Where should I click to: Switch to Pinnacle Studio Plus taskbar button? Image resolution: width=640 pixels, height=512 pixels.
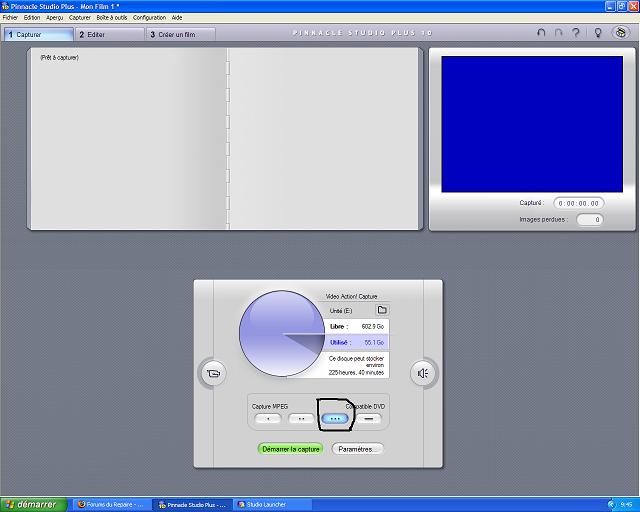[192, 505]
